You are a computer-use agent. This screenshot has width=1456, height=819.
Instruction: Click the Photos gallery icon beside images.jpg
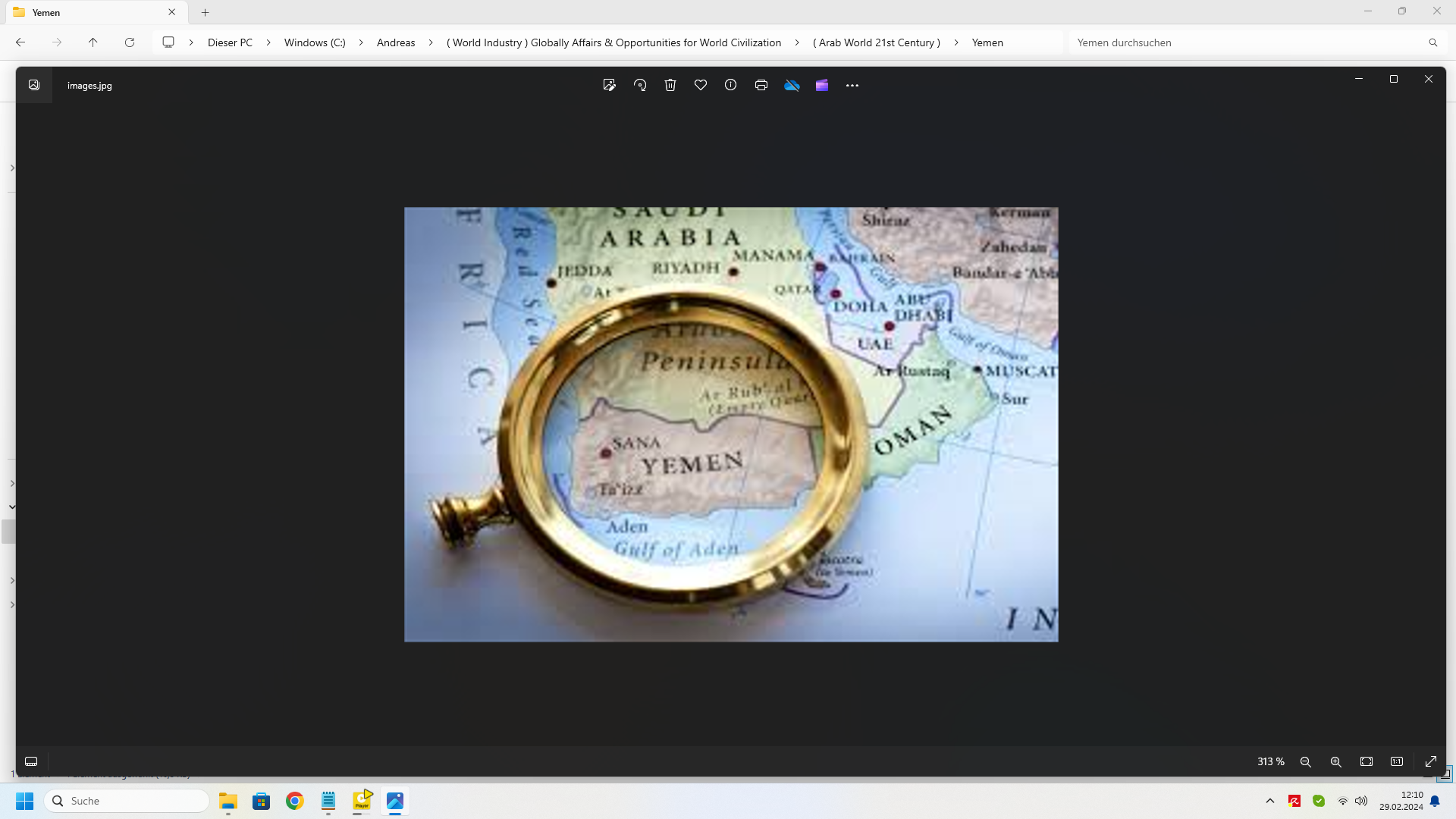pyautogui.click(x=34, y=85)
